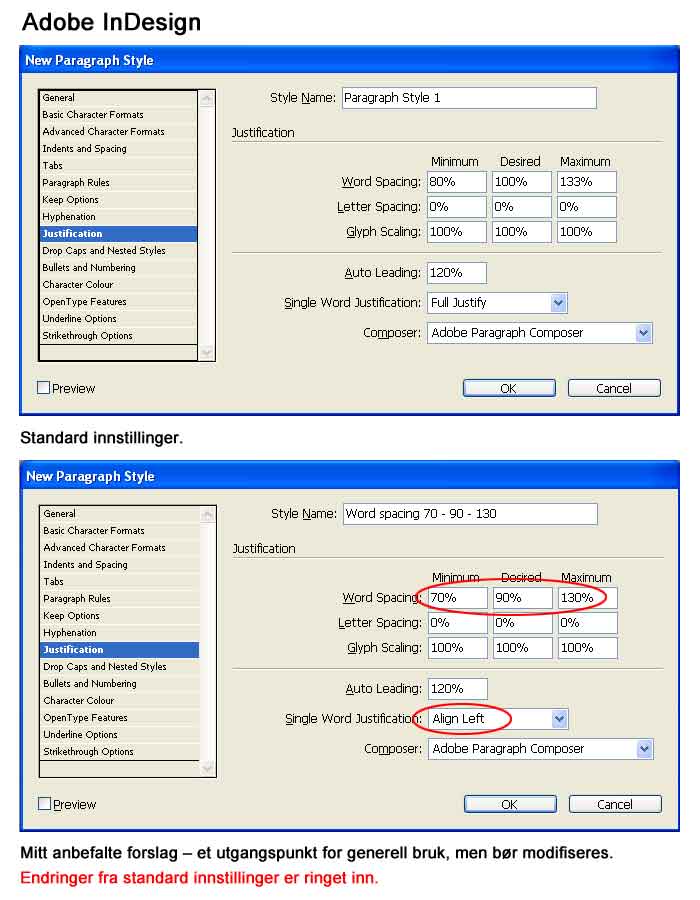Select Indents and Spacing in bottom dialog
Screen dimensions: 700x900
pyautogui.click(x=120, y=565)
